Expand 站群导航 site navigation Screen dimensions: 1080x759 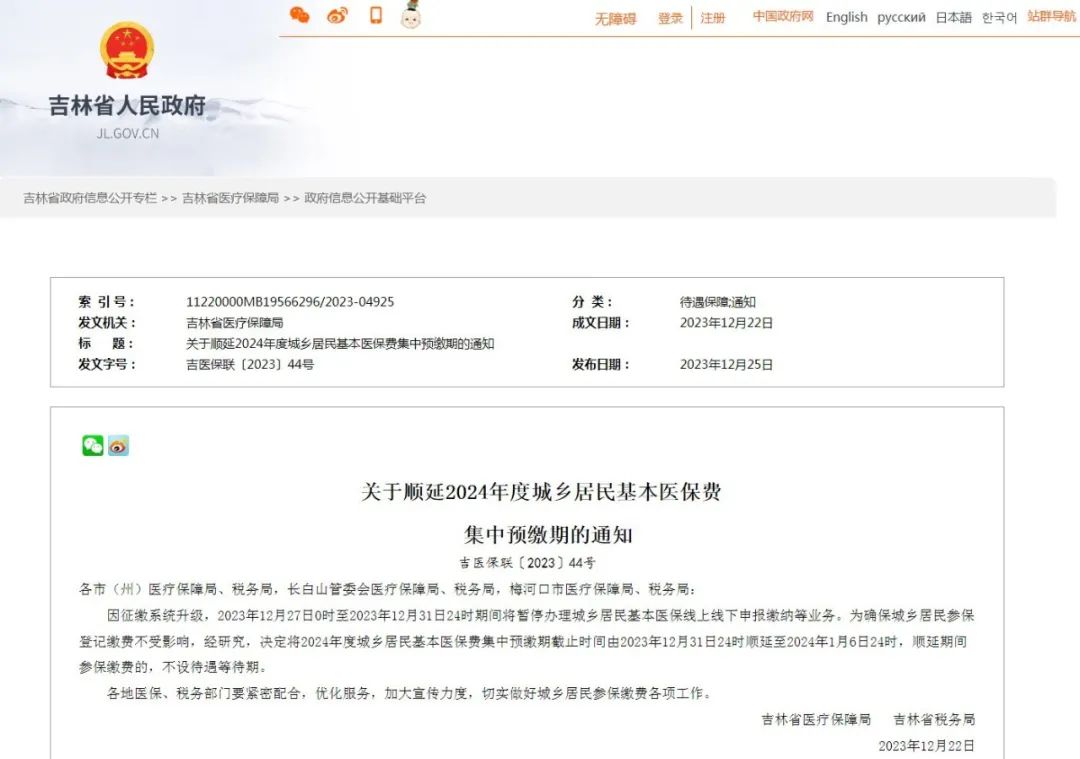coord(1052,17)
